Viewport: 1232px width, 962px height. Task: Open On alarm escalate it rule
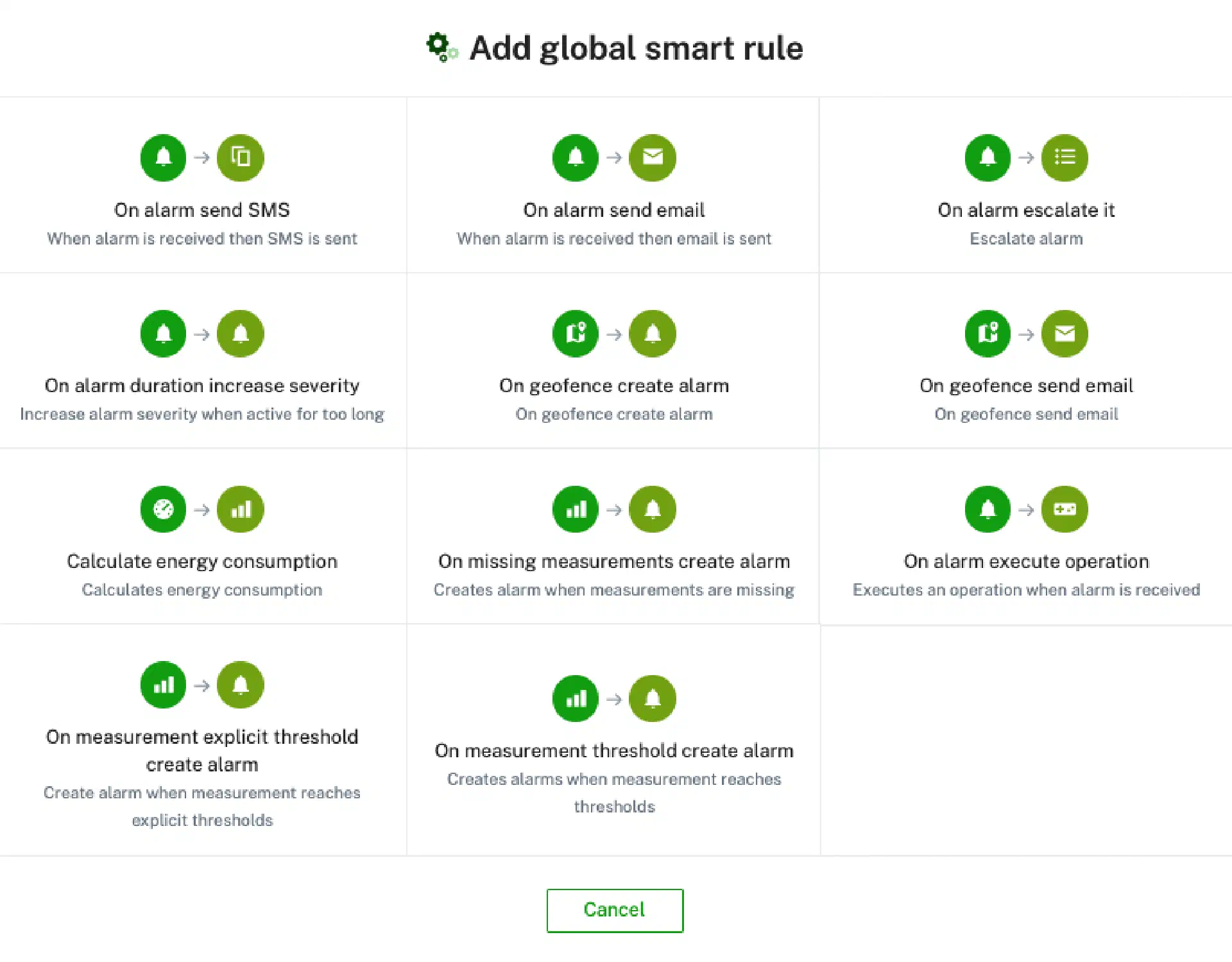tap(1025, 210)
